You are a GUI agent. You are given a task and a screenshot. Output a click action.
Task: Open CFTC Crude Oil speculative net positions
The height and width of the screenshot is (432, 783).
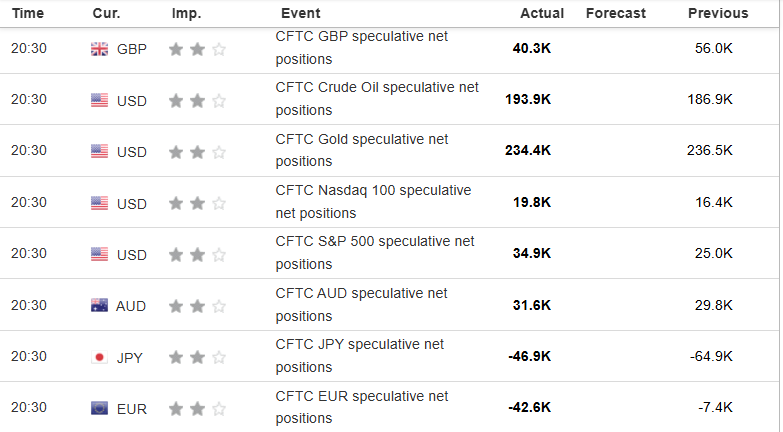376,99
